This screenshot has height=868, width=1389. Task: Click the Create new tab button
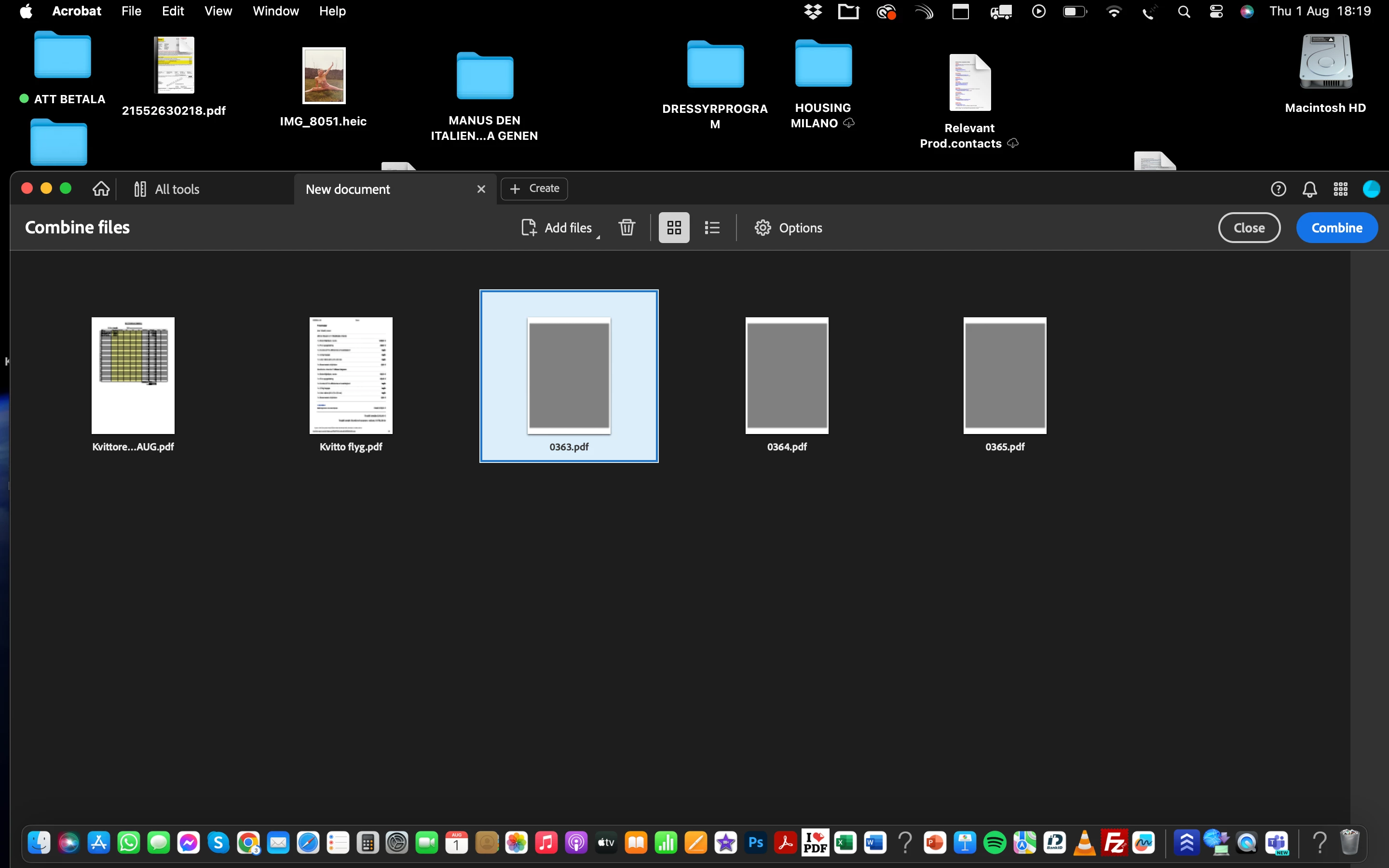tap(534, 189)
